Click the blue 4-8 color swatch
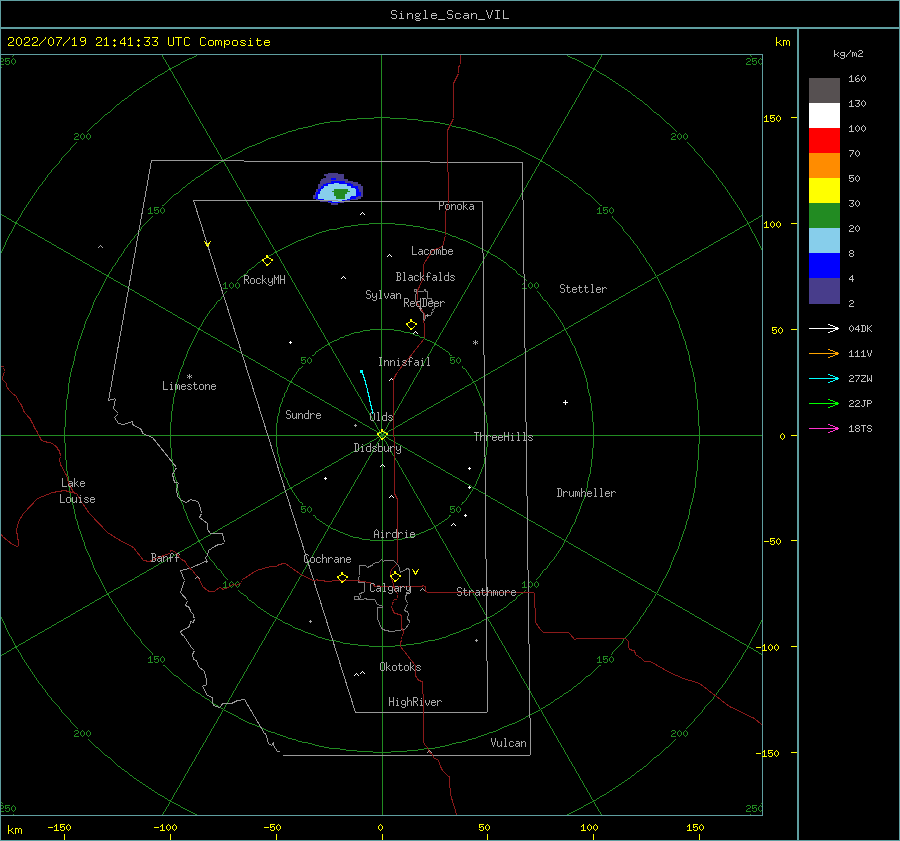This screenshot has width=900, height=841. pyautogui.click(x=824, y=265)
